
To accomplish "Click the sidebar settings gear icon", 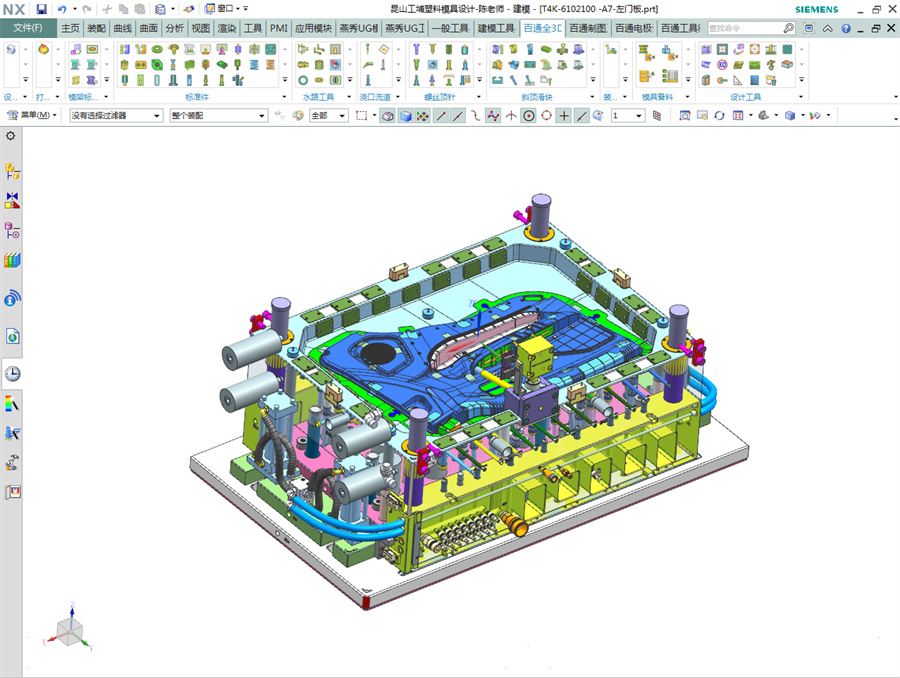I will (11, 135).
